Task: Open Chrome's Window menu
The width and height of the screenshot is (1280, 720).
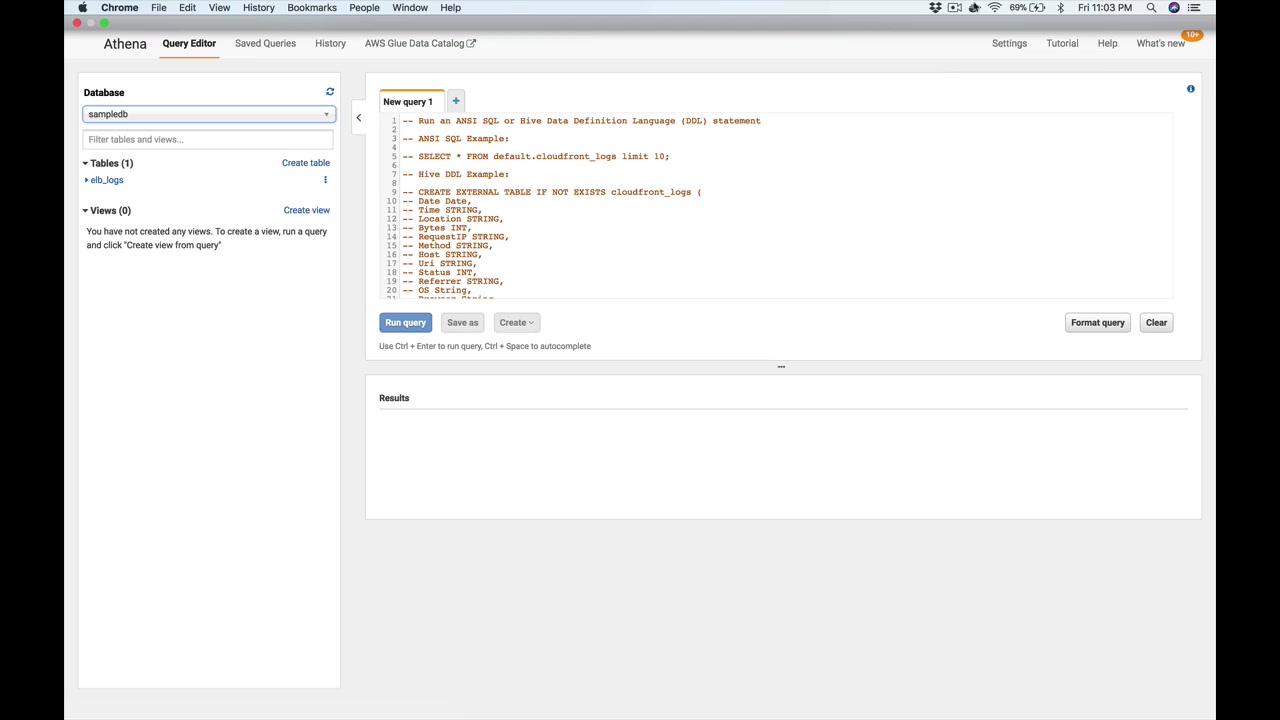Action: 410,8
